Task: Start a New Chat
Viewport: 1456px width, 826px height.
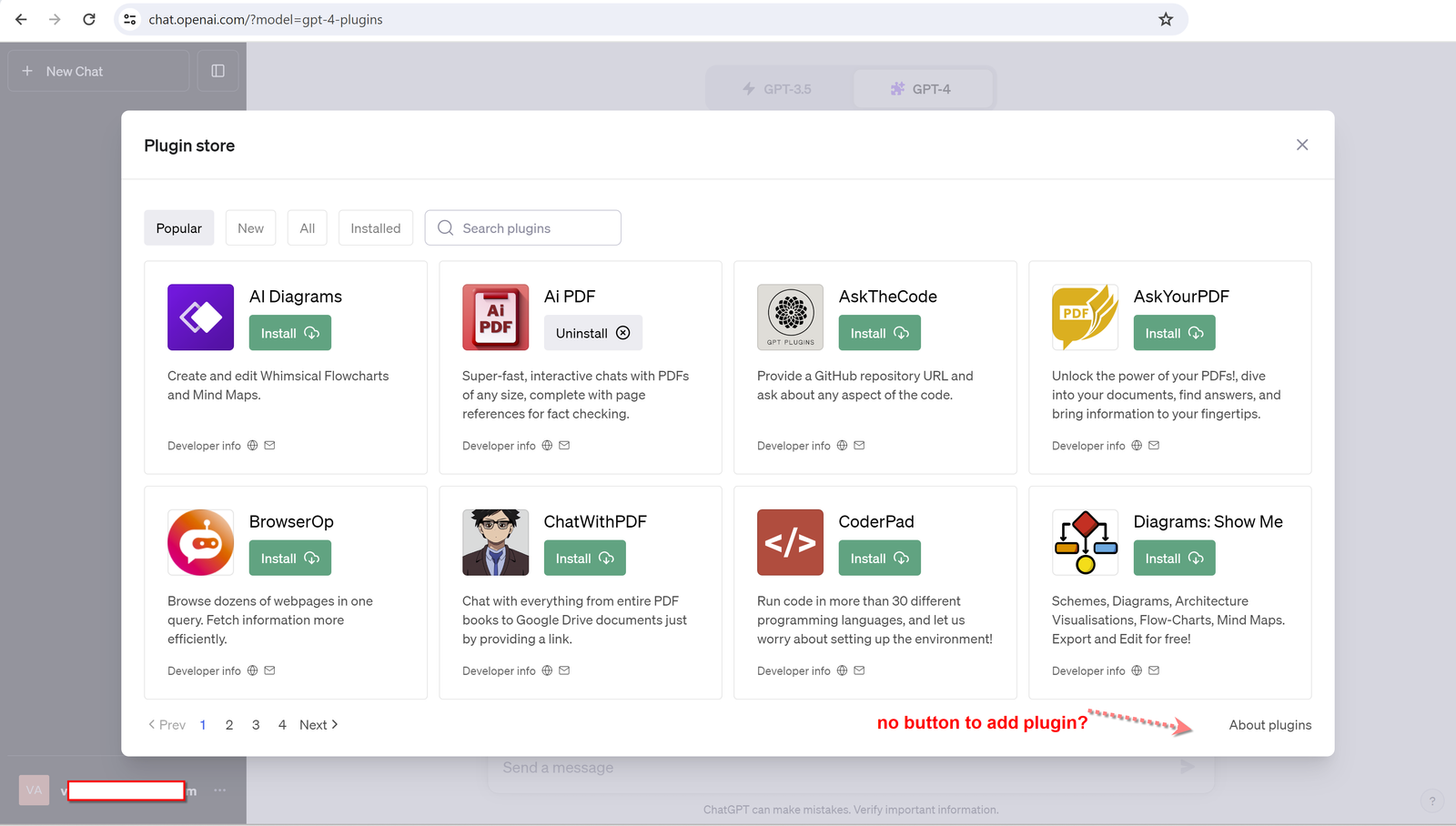Action: click(98, 71)
